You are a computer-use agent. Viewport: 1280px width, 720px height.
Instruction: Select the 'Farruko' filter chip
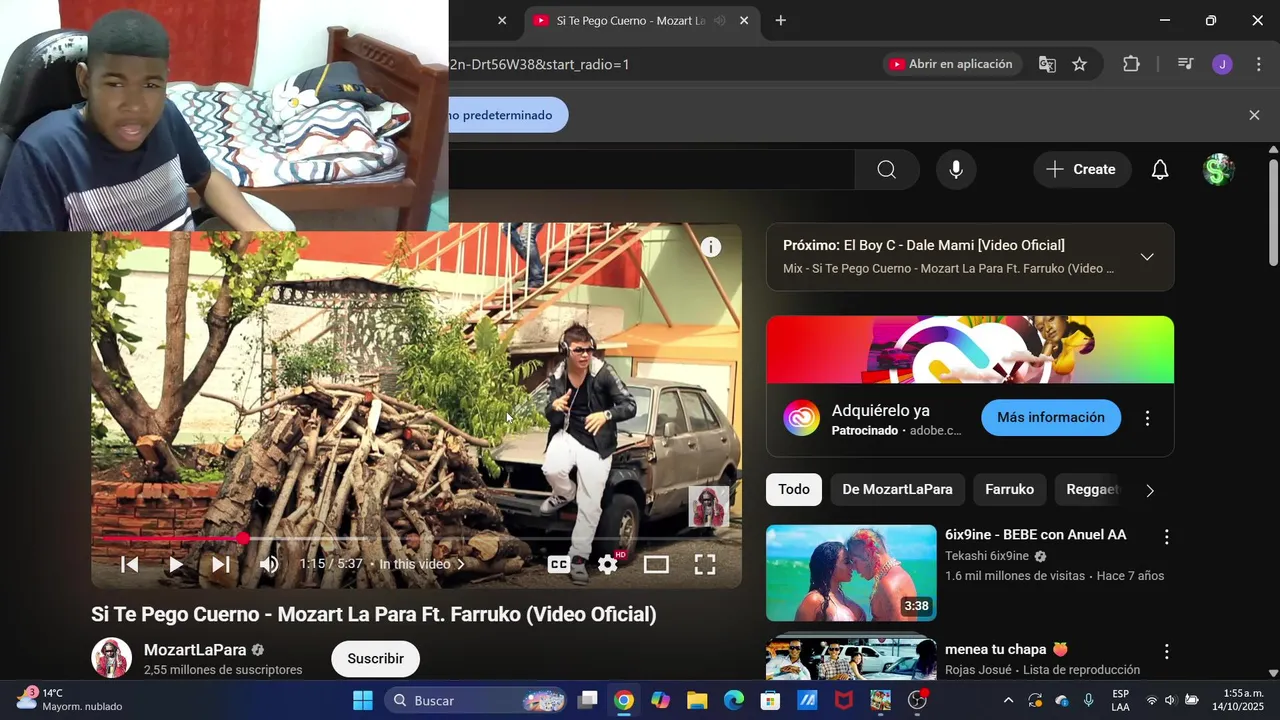coord(1009,489)
